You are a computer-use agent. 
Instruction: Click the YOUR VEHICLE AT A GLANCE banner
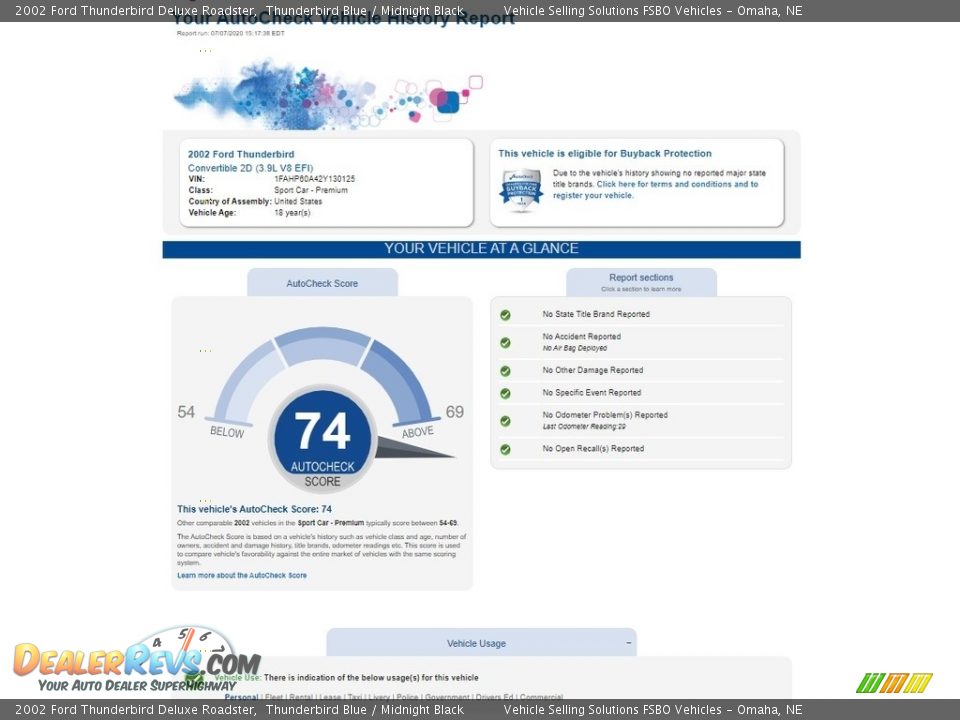pyautogui.click(x=481, y=249)
